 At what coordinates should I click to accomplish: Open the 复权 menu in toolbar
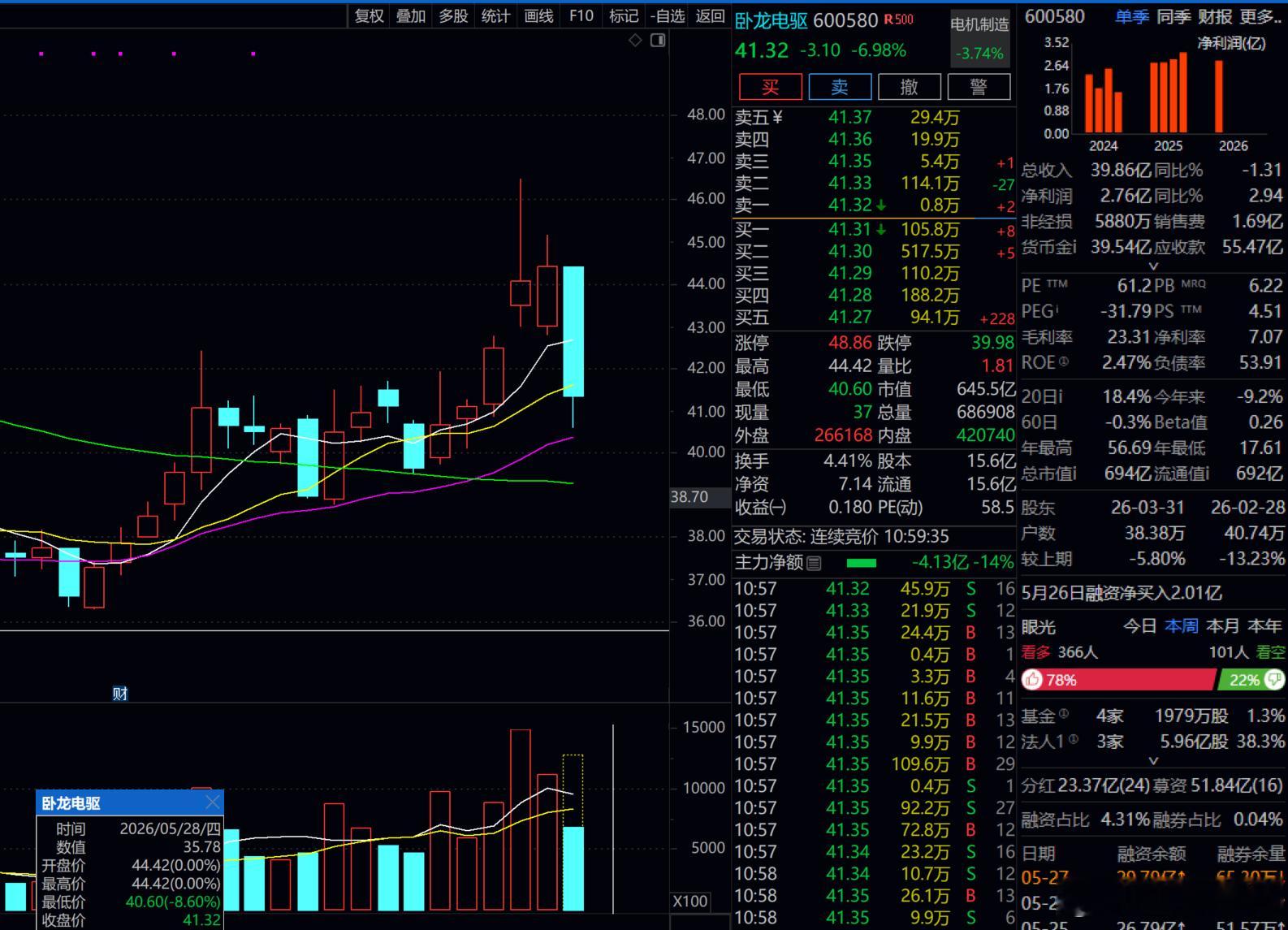[369, 15]
